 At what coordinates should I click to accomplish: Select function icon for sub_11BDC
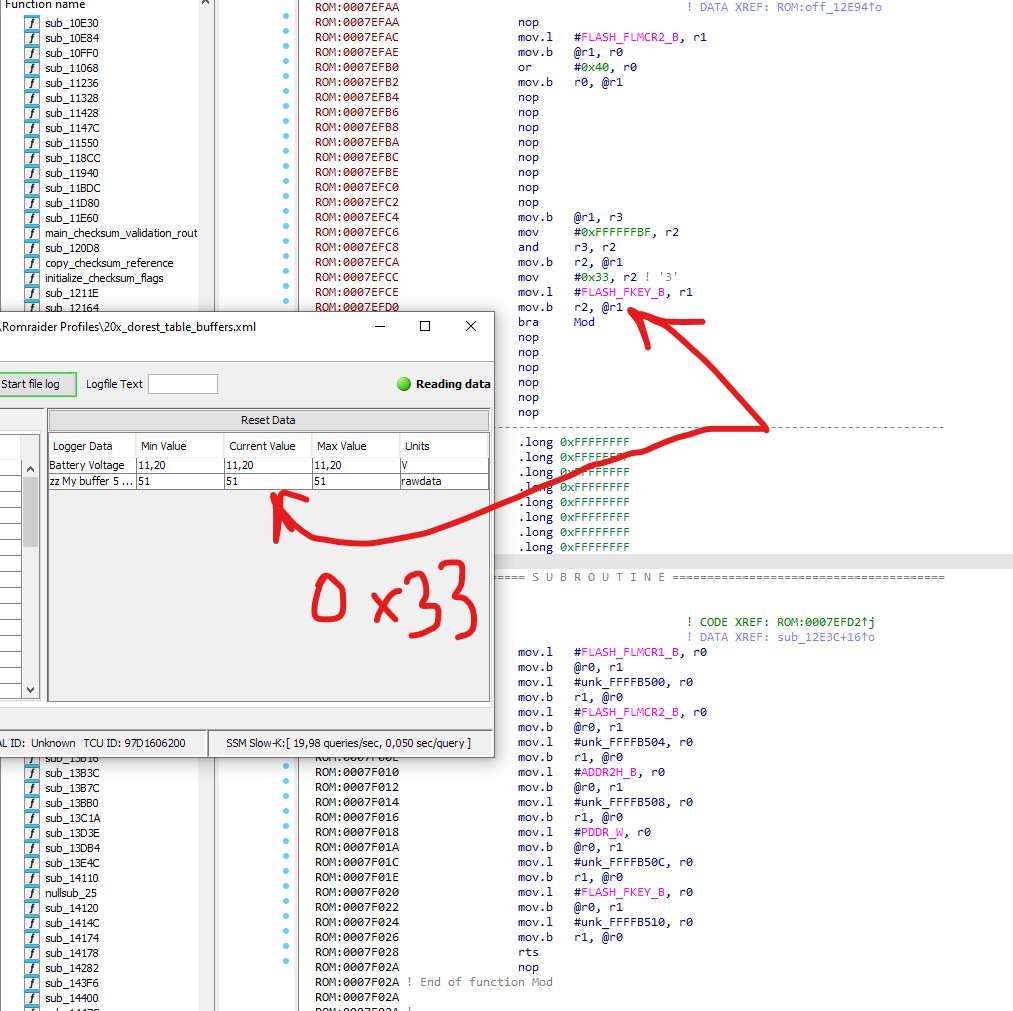click(x=32, y=188)
